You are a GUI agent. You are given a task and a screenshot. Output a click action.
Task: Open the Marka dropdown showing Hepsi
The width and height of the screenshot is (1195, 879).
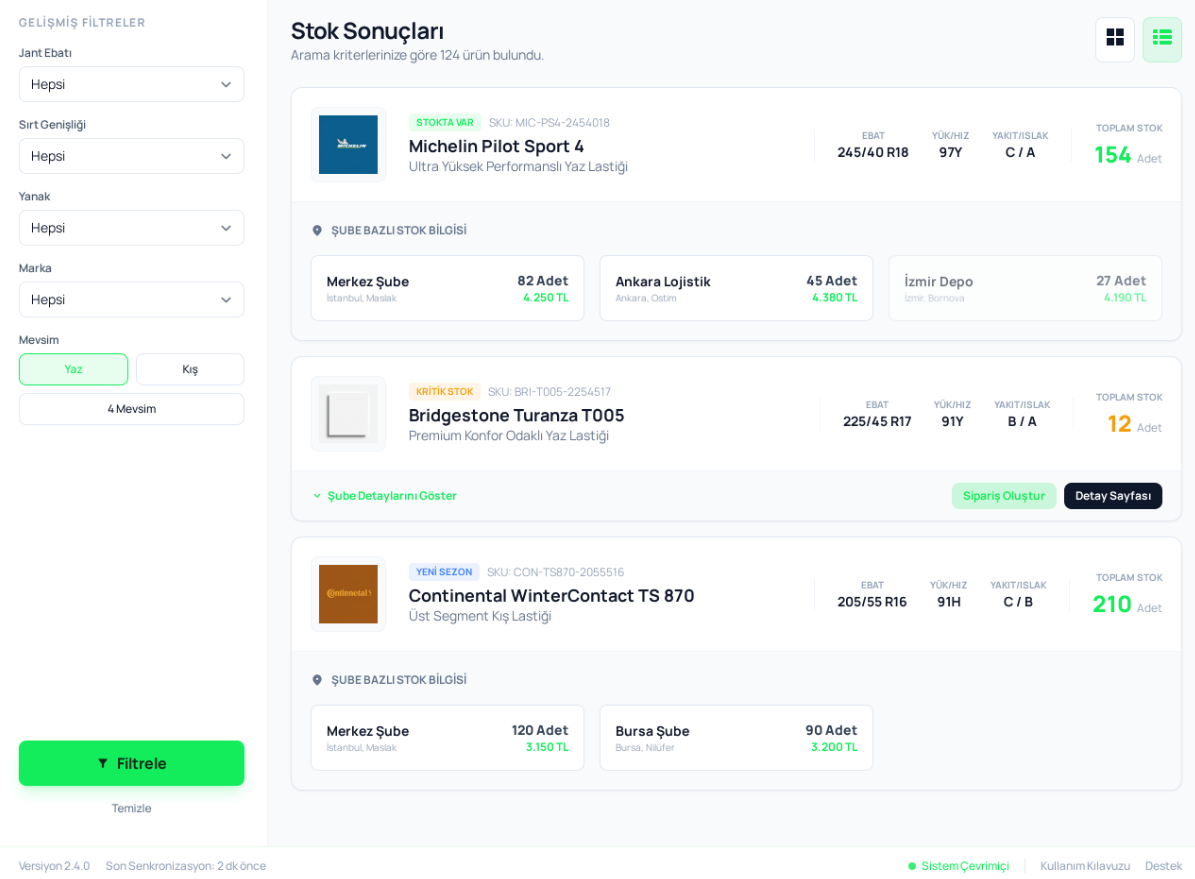(131, 299)
